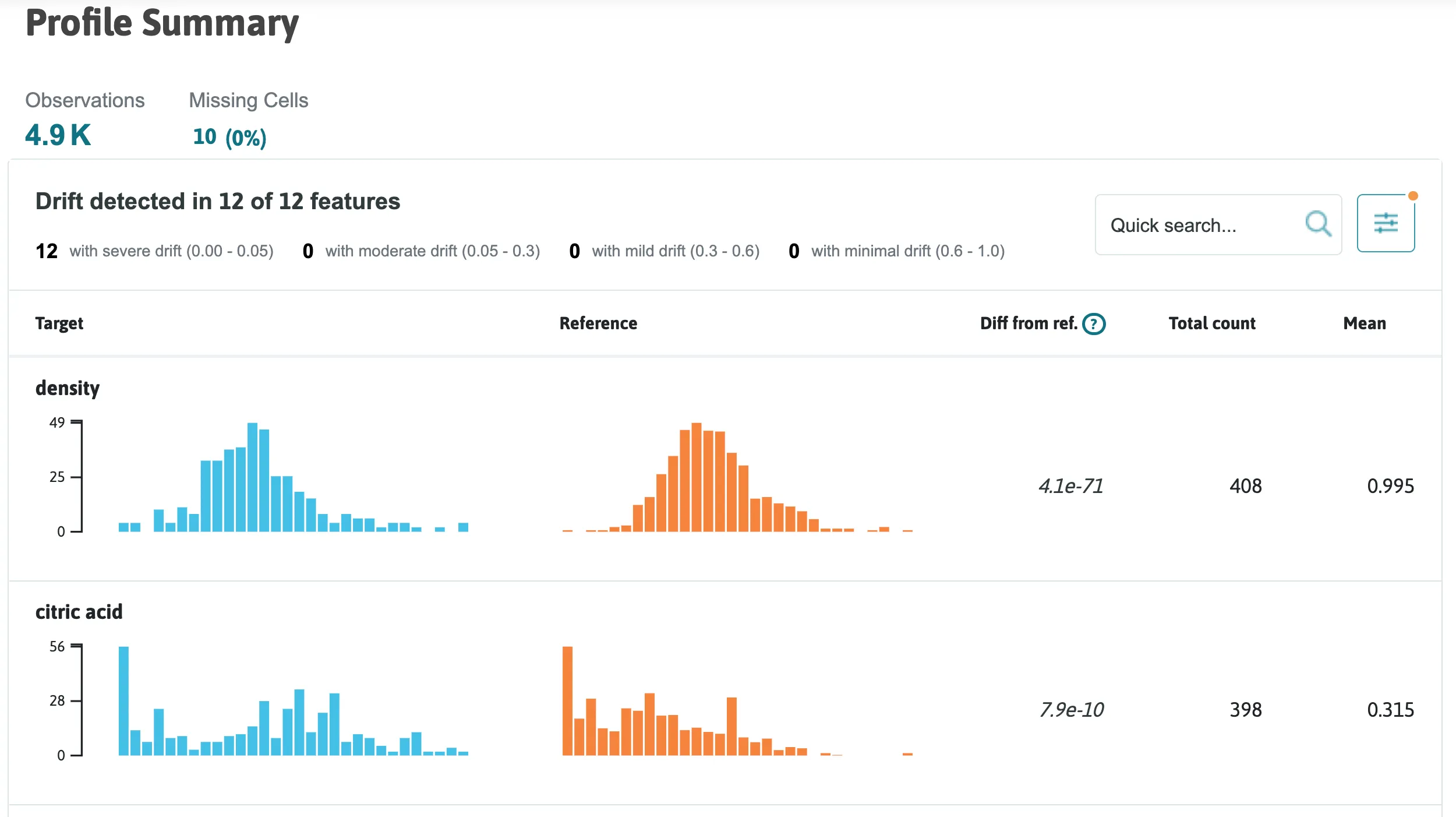Sort by the Total count column header
The height and width of the screenshot is (817, 1456).
[x=1212, y=323]
